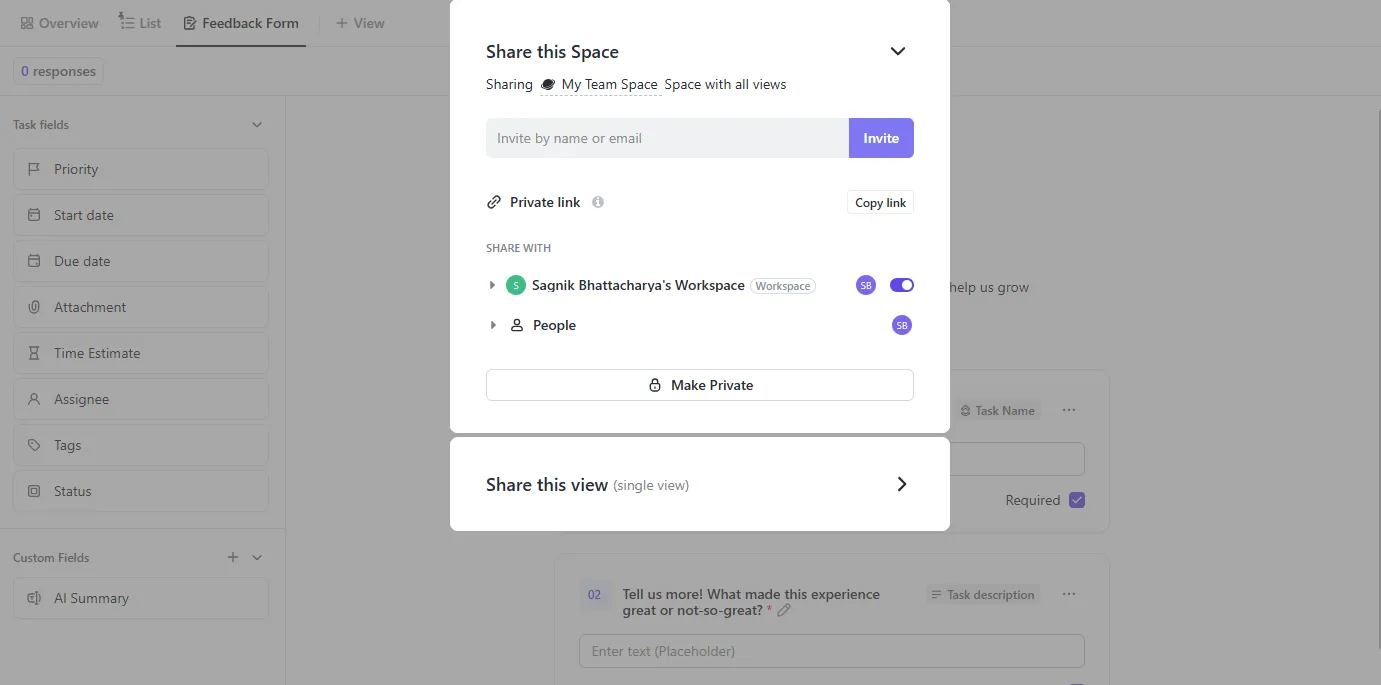Click the plus icon next to Custom Fields
Viewport: 1381px width, 685px height.
pos(233,557)
